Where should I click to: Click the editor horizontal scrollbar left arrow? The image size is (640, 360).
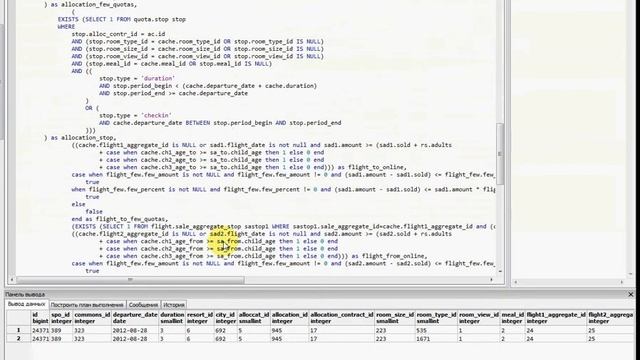pos(11,280)
